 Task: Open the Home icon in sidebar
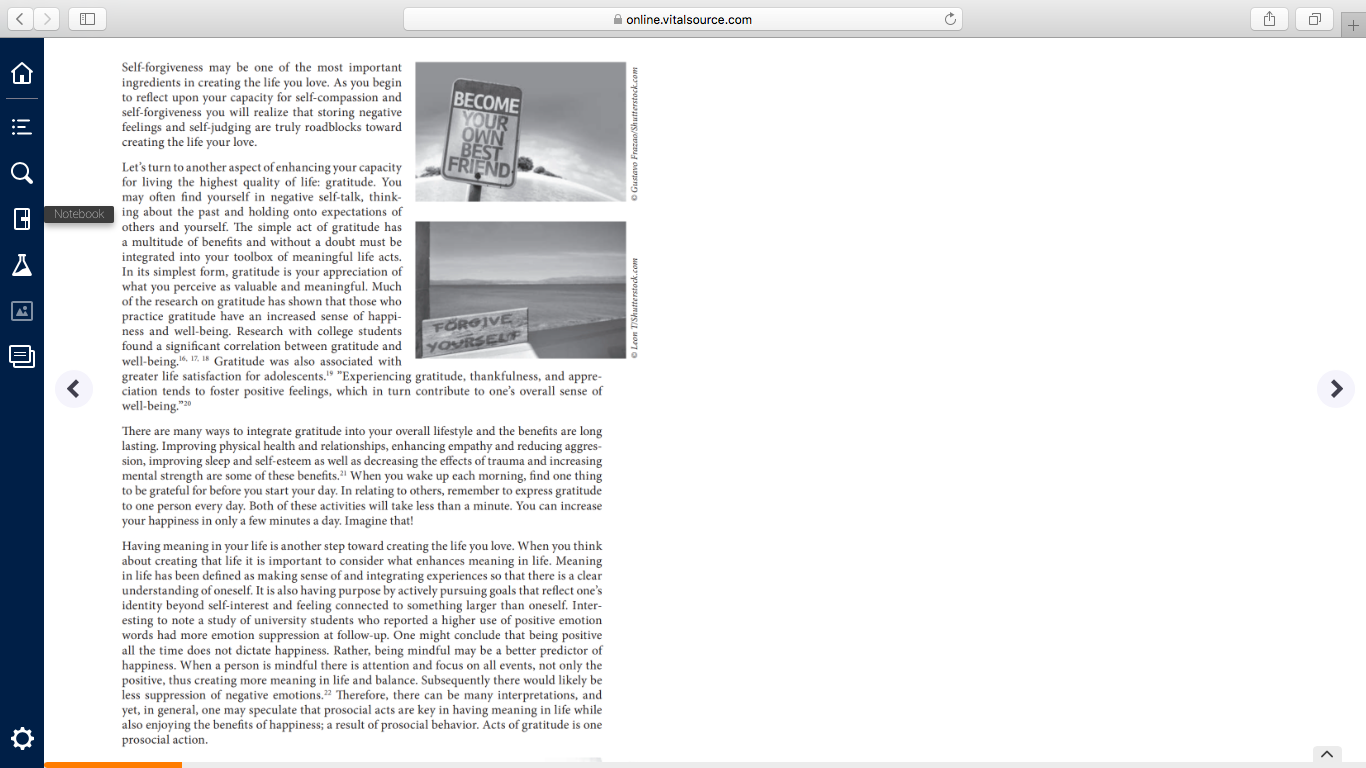tap(21, 73)
